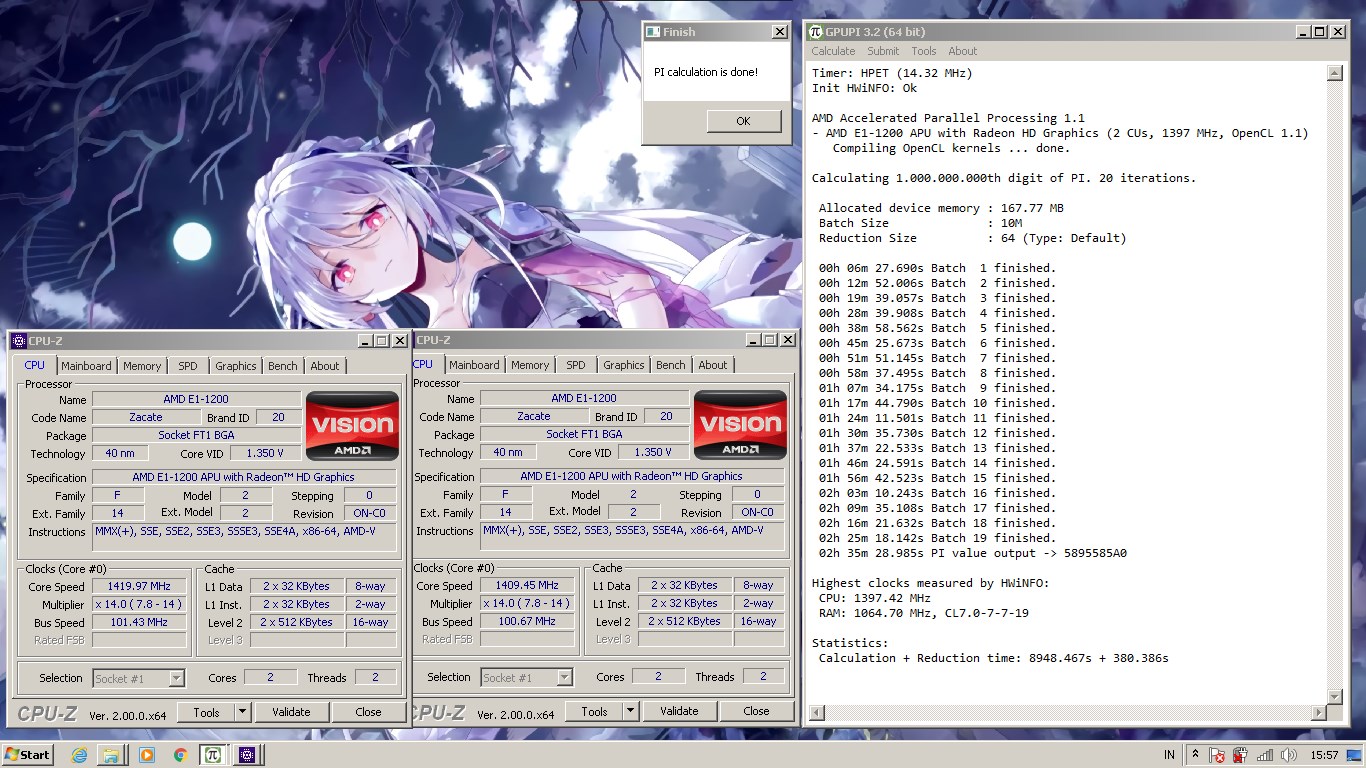Click the AMD Vision logo in the right CPU-Z window
This screenshot has height=768, width=1366.
(740, 424)
